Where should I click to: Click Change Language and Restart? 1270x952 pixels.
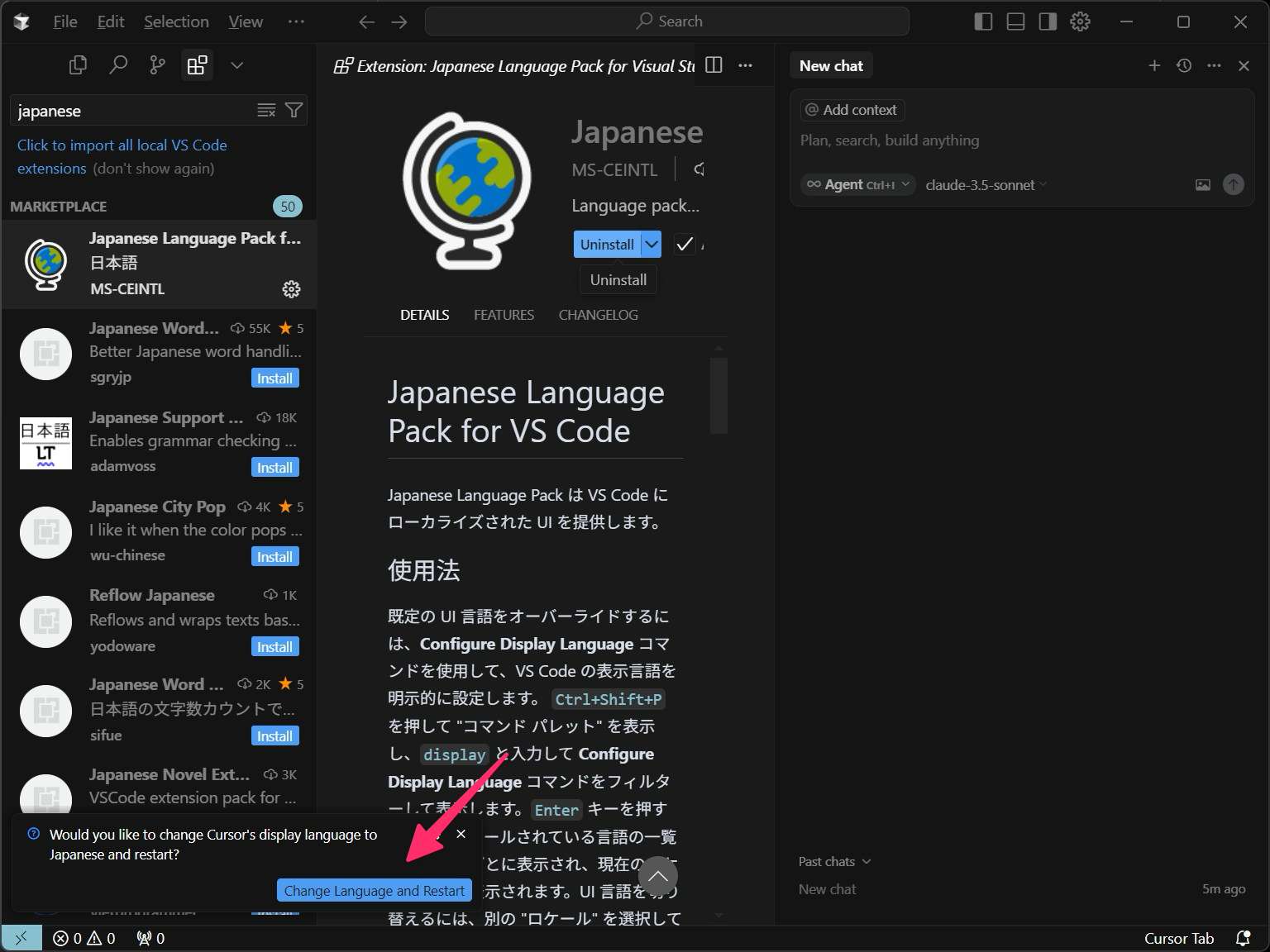(x=375, y=891)
